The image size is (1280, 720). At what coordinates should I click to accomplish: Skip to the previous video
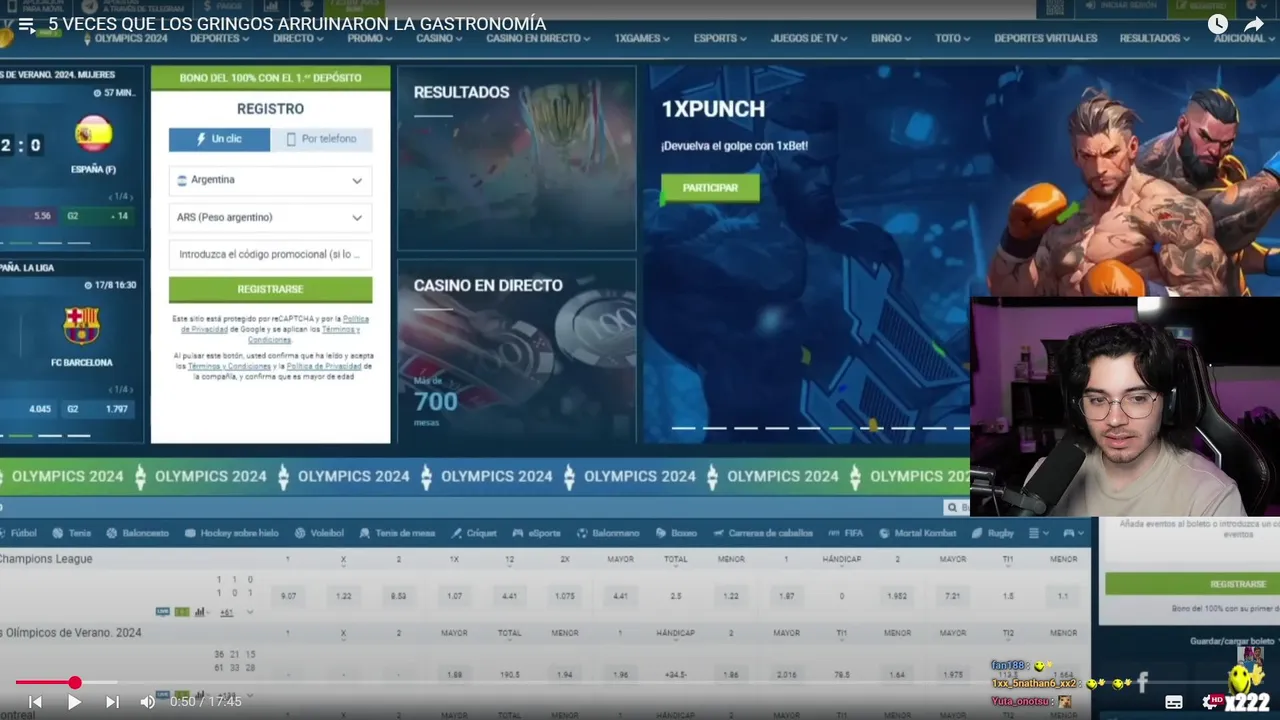[x=35, y=702]
